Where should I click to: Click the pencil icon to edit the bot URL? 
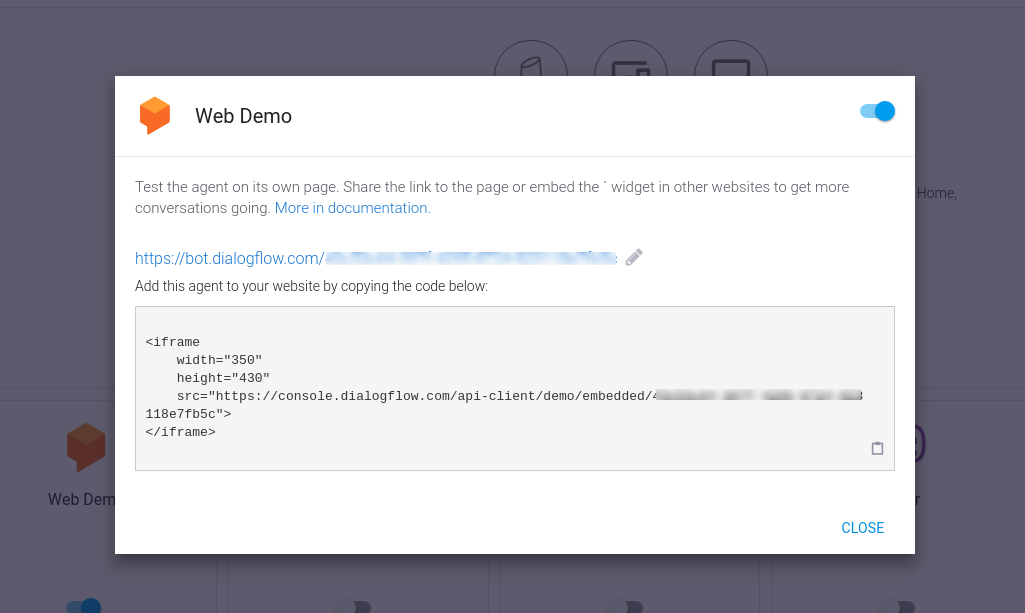pos(634,258)
